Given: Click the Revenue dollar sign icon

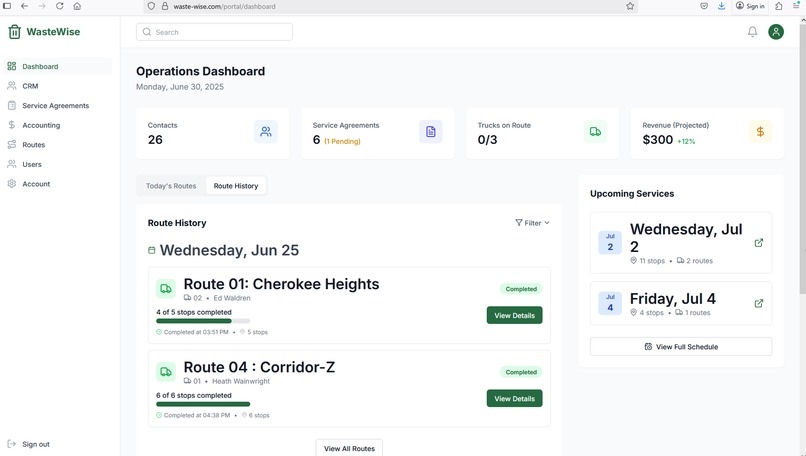Looking at the screenshot, I should 760,132.
